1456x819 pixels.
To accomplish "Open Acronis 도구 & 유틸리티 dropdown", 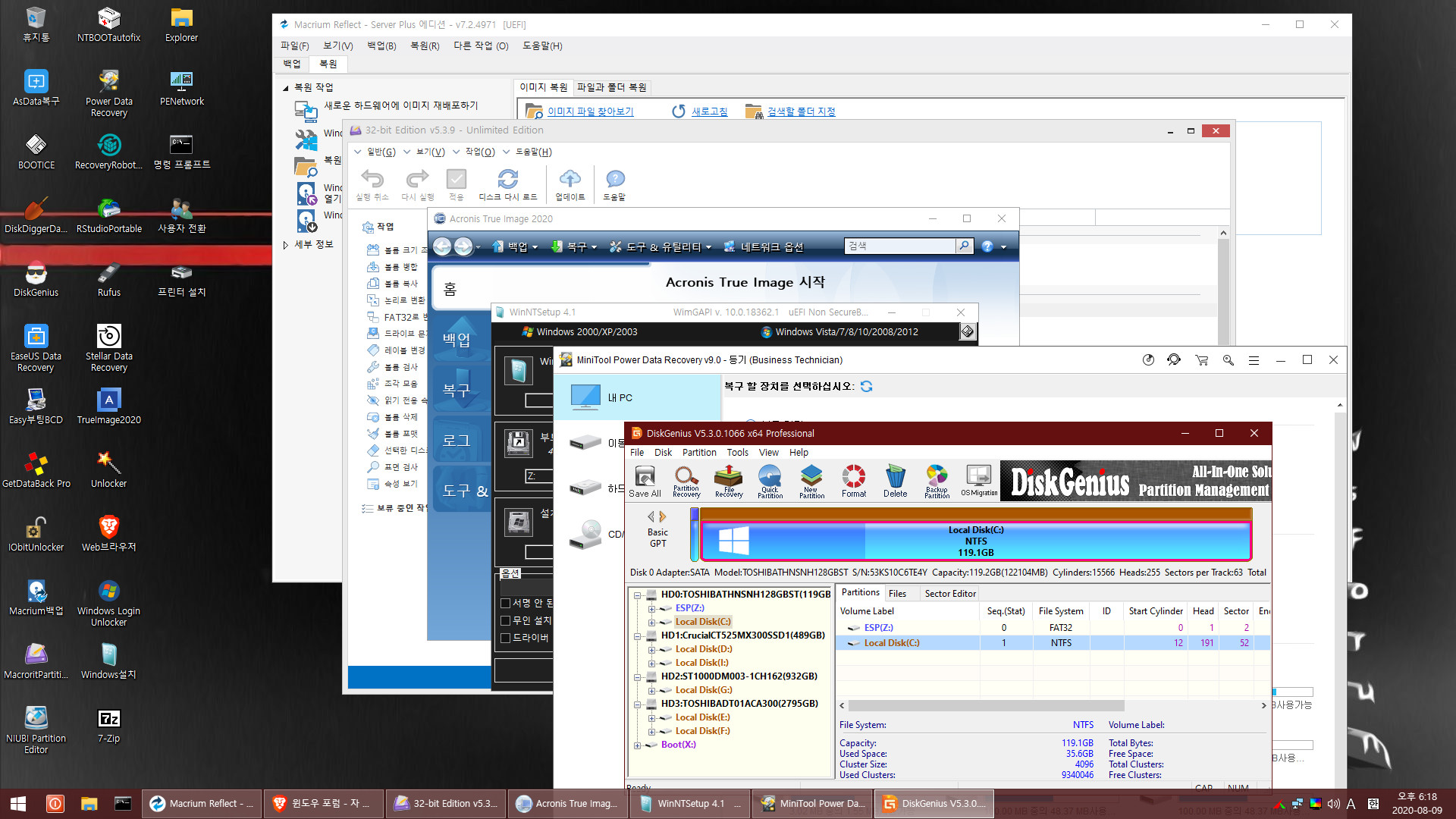I will click(661, 246).
